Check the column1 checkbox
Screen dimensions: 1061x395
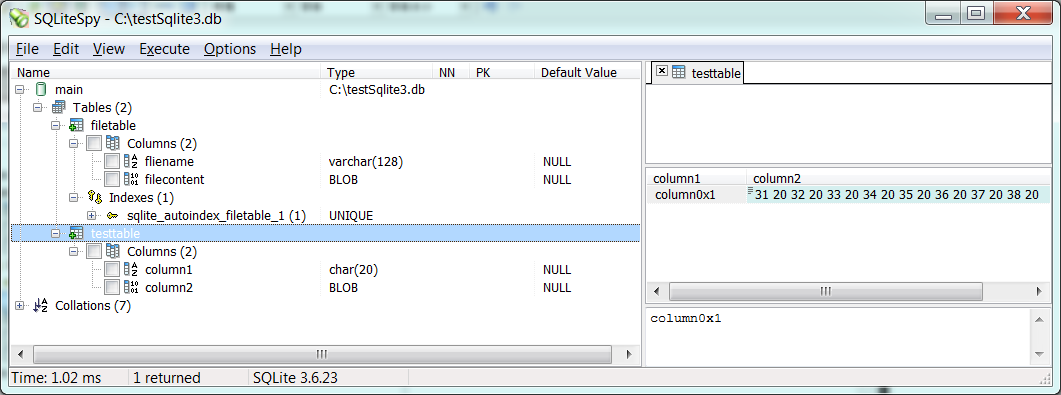coord(113,269)
